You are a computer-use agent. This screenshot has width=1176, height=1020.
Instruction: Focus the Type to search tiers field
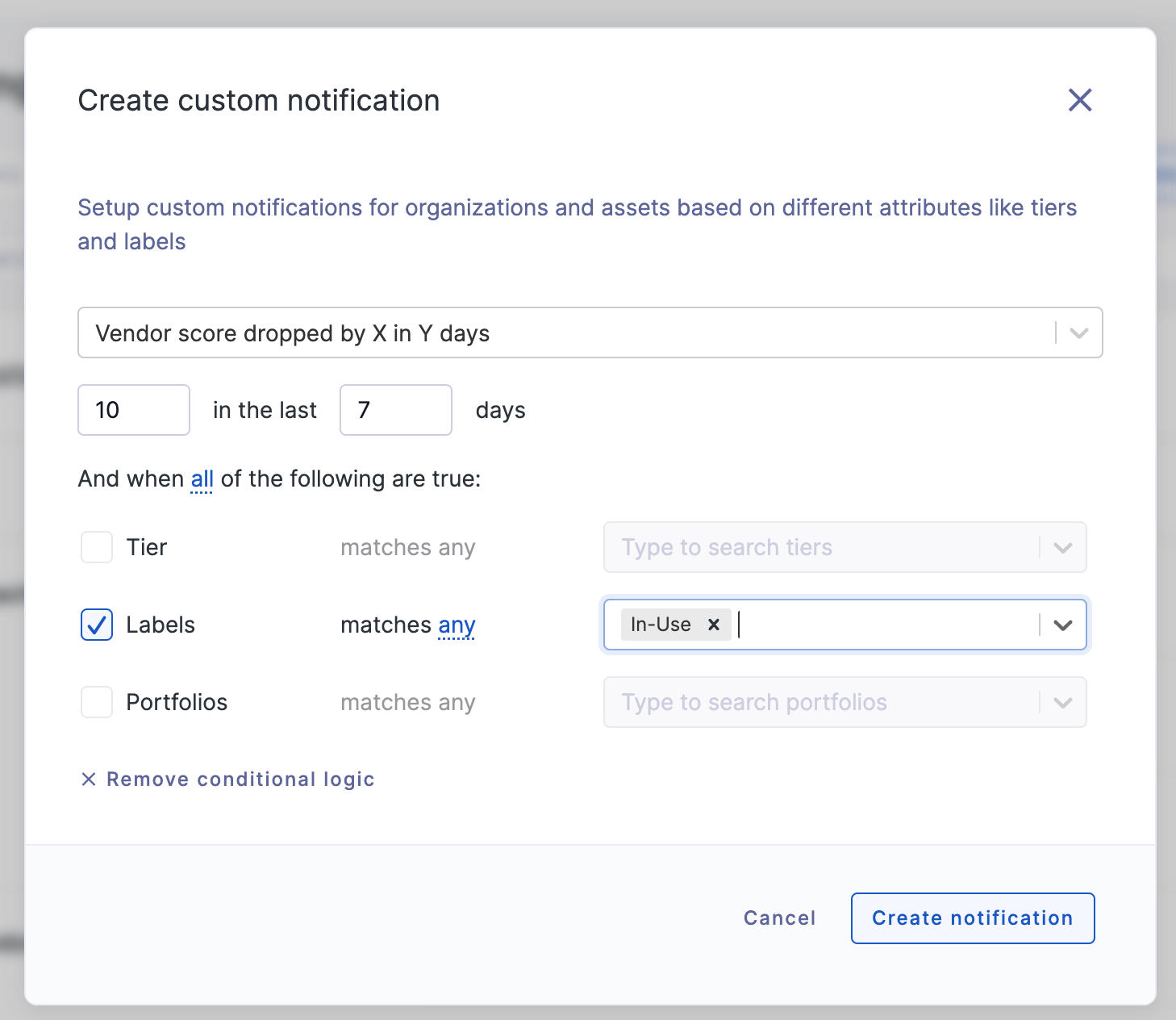(x=844, y=547)
